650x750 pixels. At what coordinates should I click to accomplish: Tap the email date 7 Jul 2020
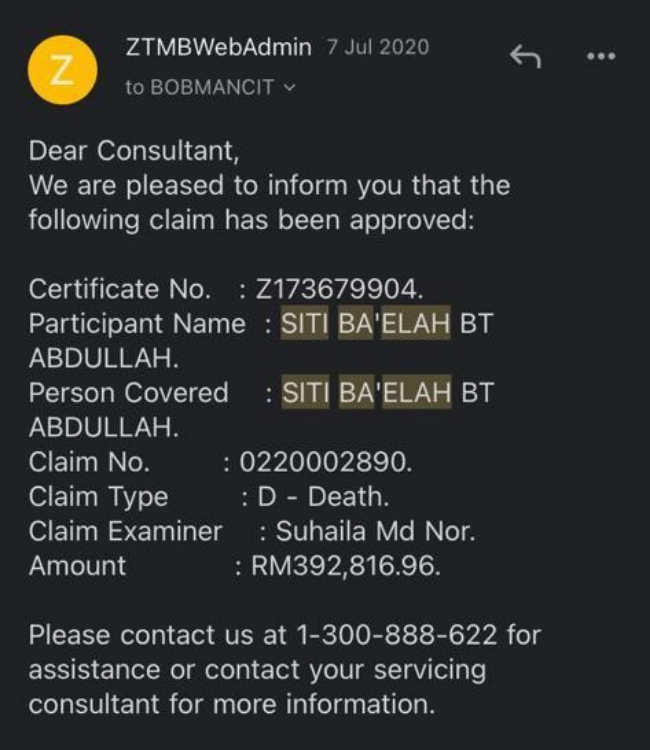[378, 47]
